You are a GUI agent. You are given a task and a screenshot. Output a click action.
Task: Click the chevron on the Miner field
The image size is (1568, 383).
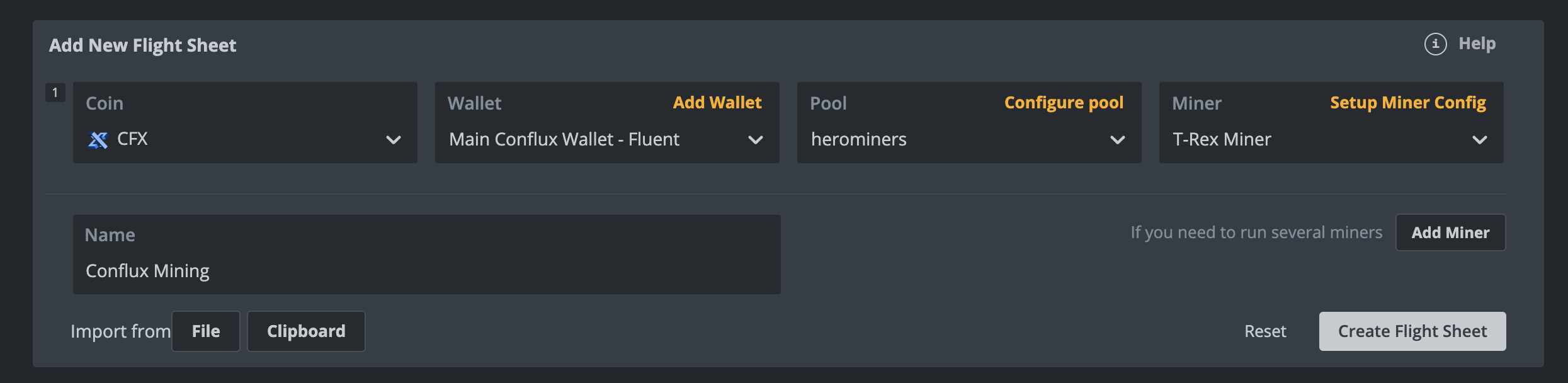[1481, 140]
